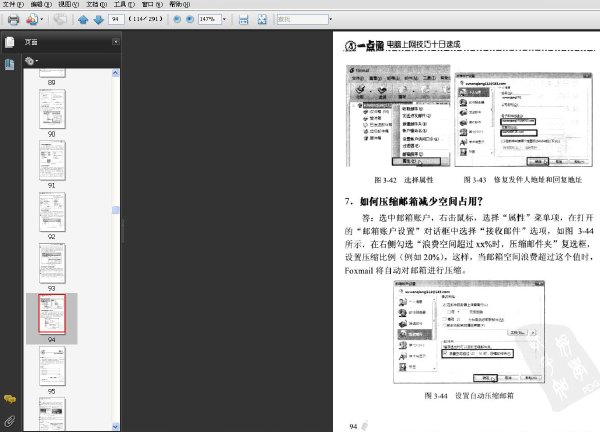Click the page count text (114 / 291)

(146, 19)
